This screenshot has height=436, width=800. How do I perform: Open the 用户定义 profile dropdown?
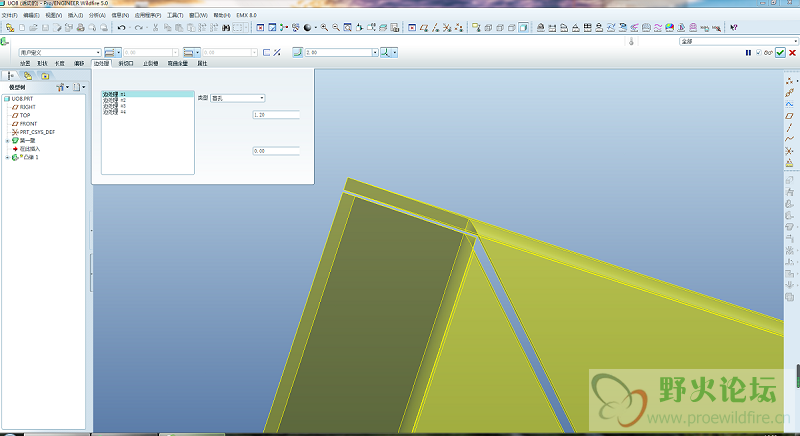59,52
